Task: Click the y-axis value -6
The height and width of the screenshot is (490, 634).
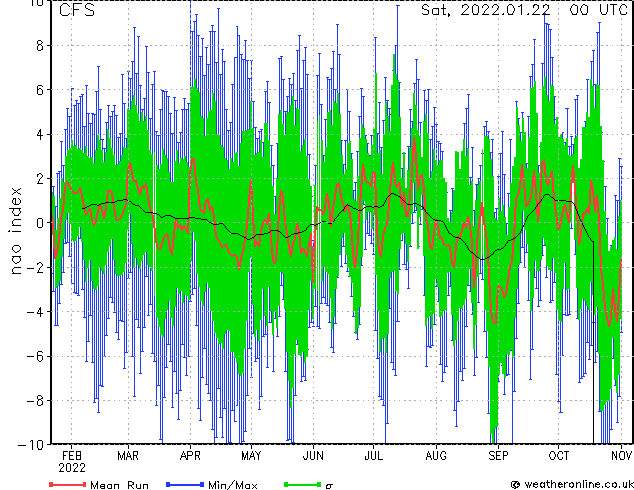Action: 35,356
